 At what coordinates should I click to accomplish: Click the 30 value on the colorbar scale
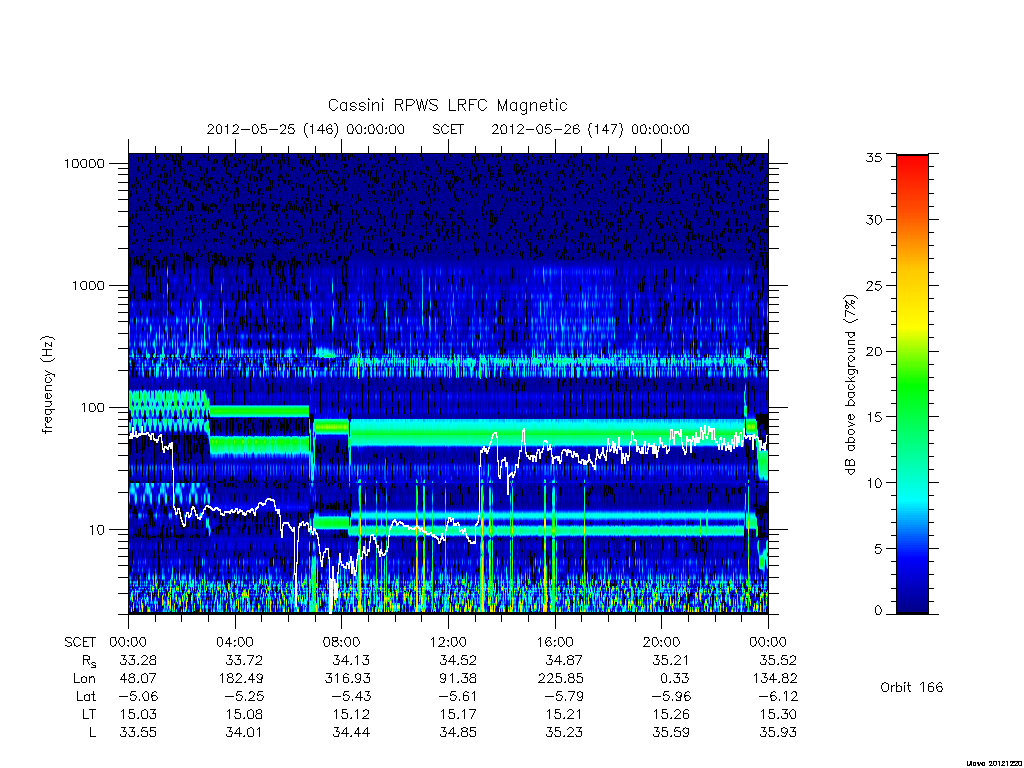click(874, 220)
